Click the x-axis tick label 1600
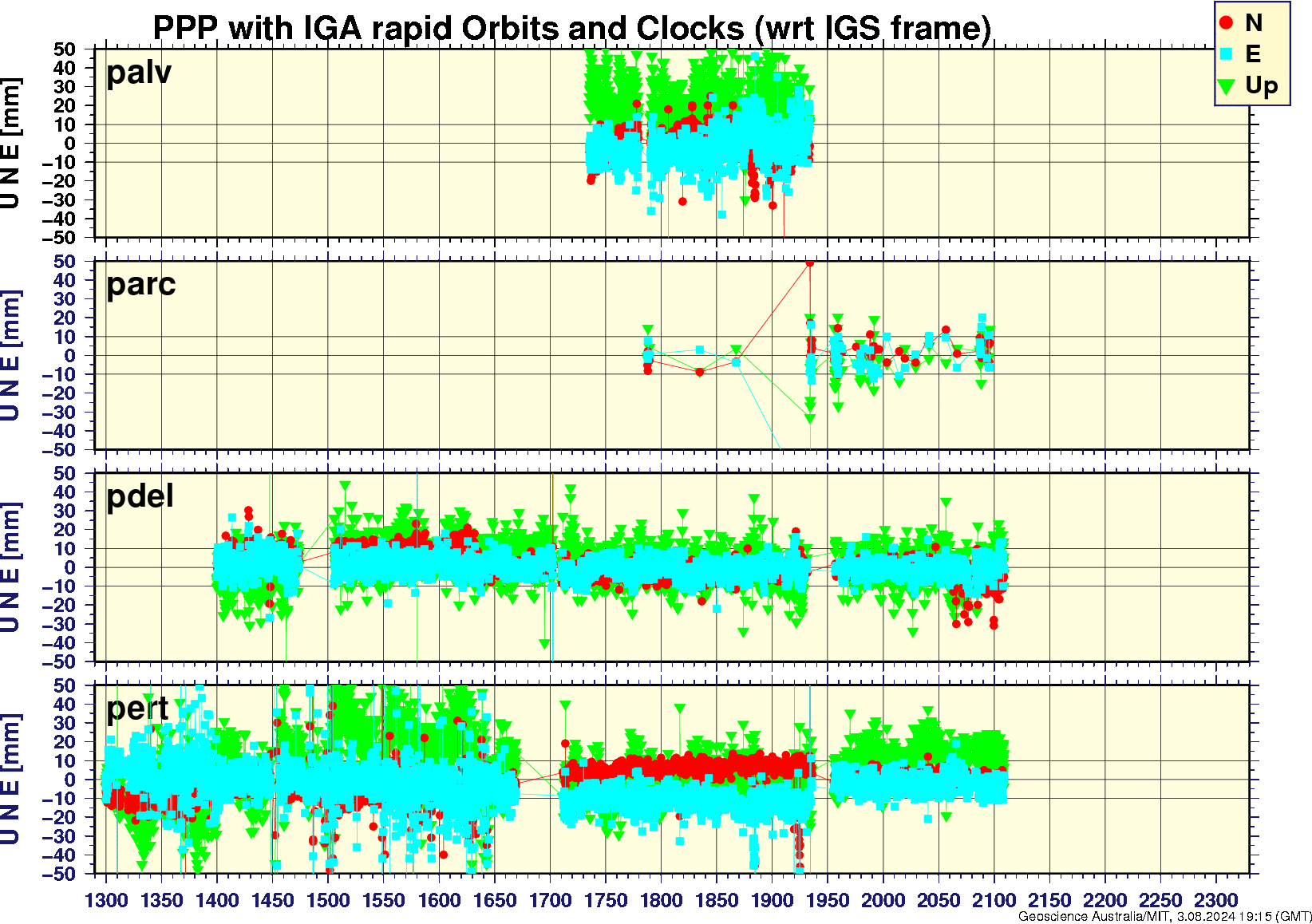The image size is (1312, 924). click(x=440, y=901)
